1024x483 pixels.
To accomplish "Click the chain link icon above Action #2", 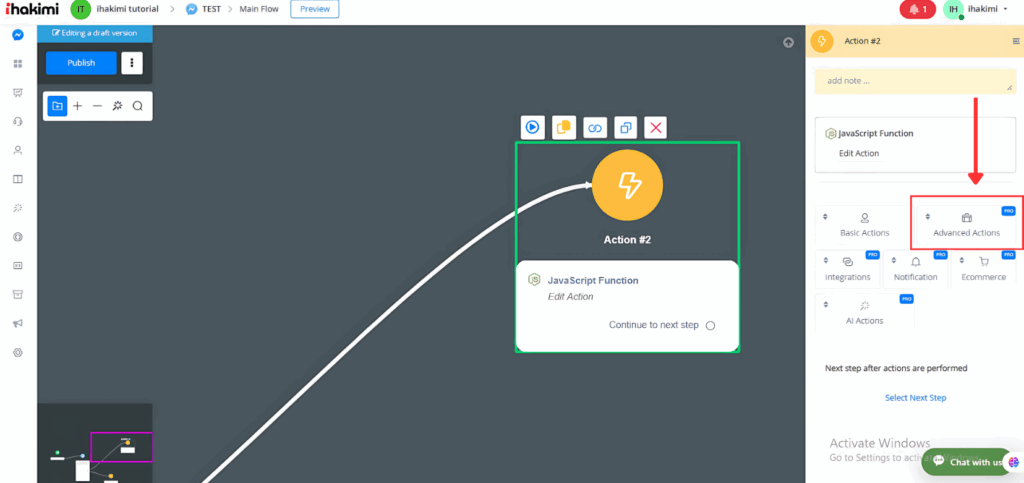I will 595,128.
